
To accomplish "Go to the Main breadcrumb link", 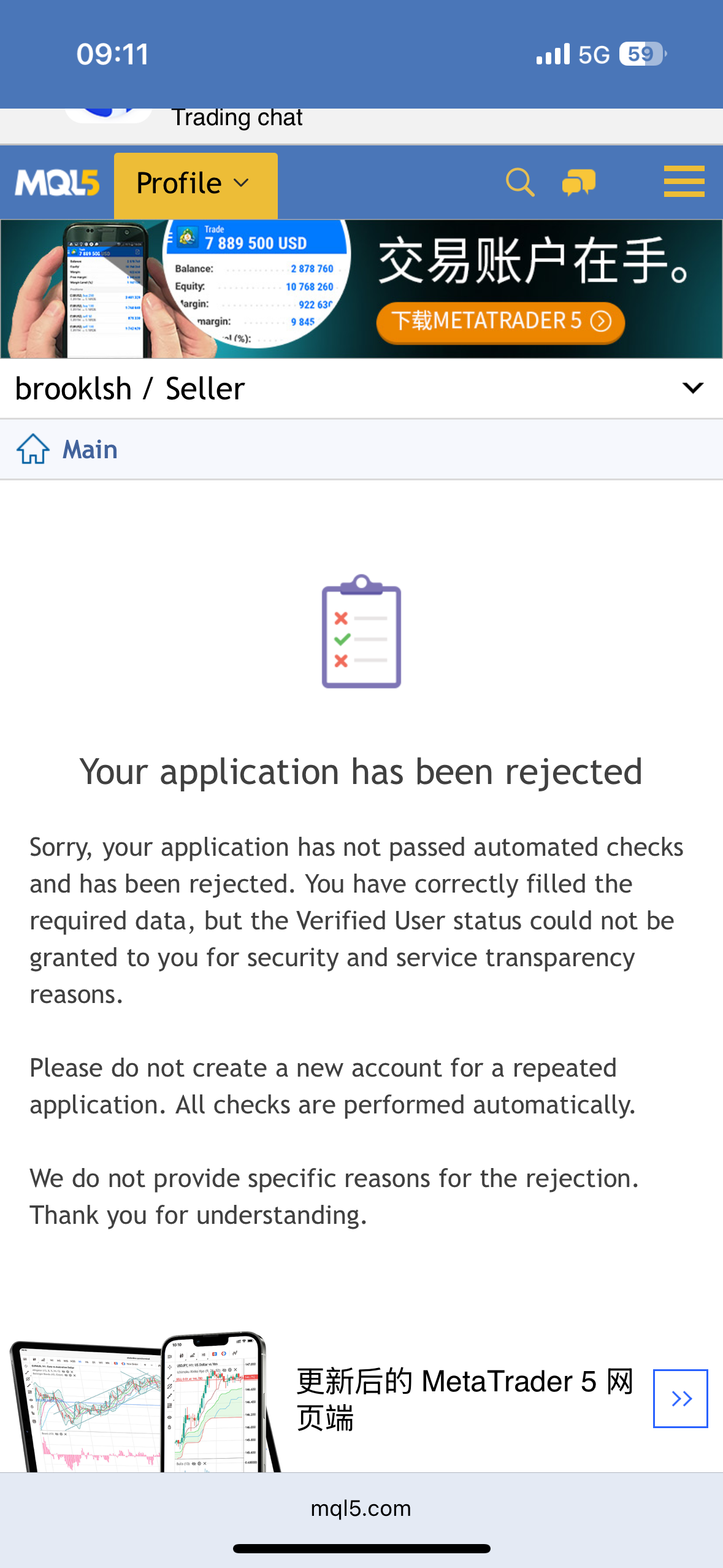I will pos(90,450).
